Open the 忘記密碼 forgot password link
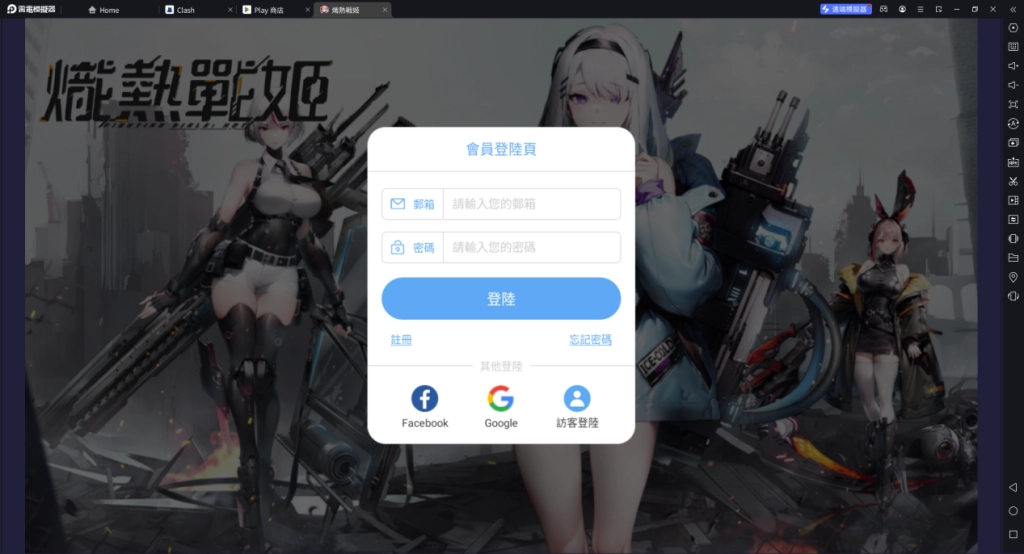Screen dimensions: 1024x554 click(590, 340)
